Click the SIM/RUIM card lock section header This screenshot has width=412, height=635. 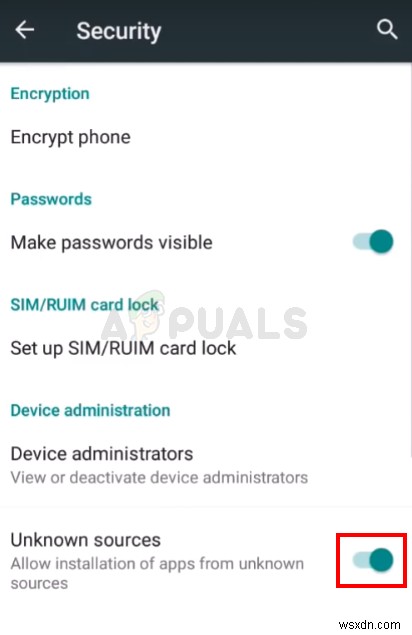click(84, 305)
